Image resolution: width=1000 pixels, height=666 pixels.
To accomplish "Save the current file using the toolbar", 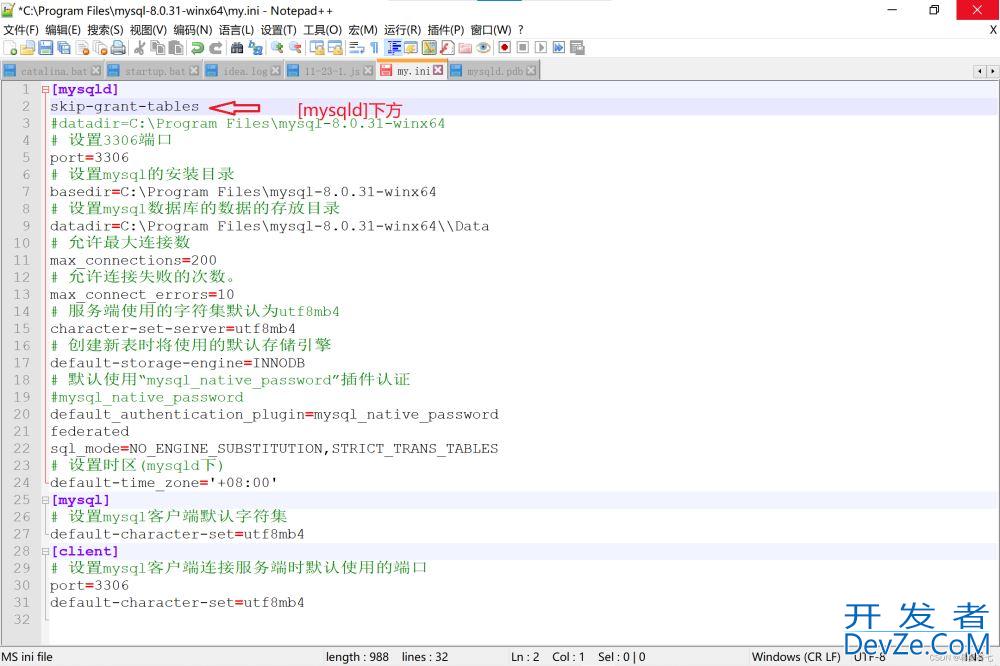I will [x=45, y=48].
